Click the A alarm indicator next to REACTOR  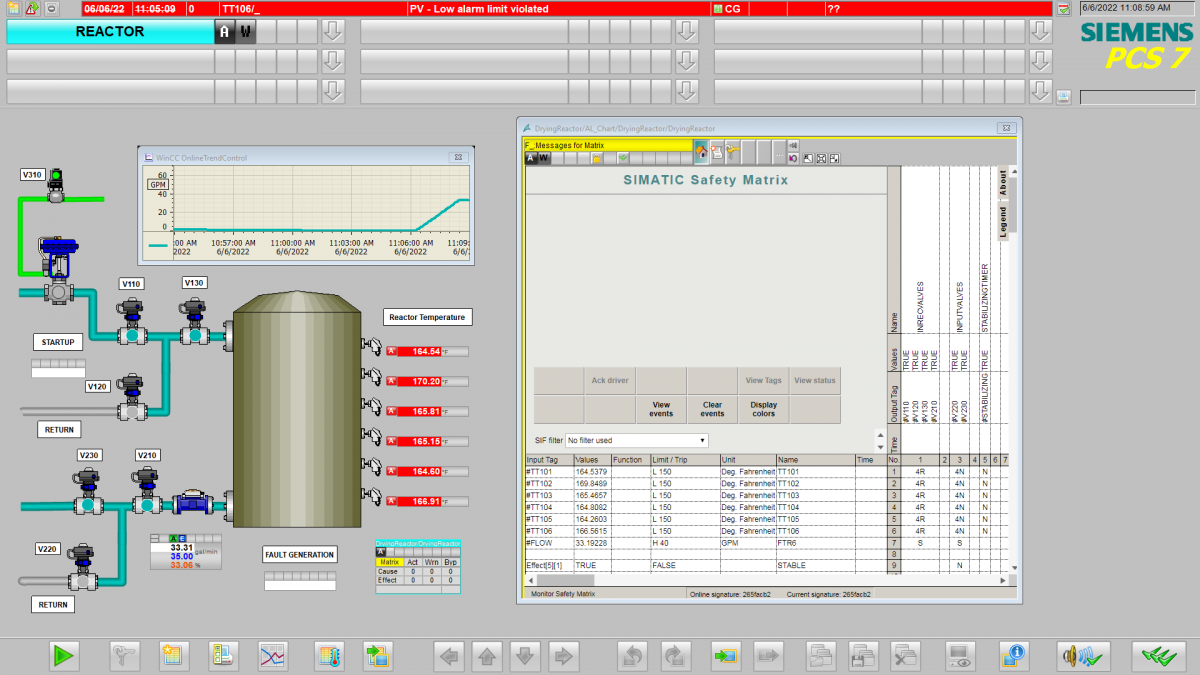click(225, 32)
